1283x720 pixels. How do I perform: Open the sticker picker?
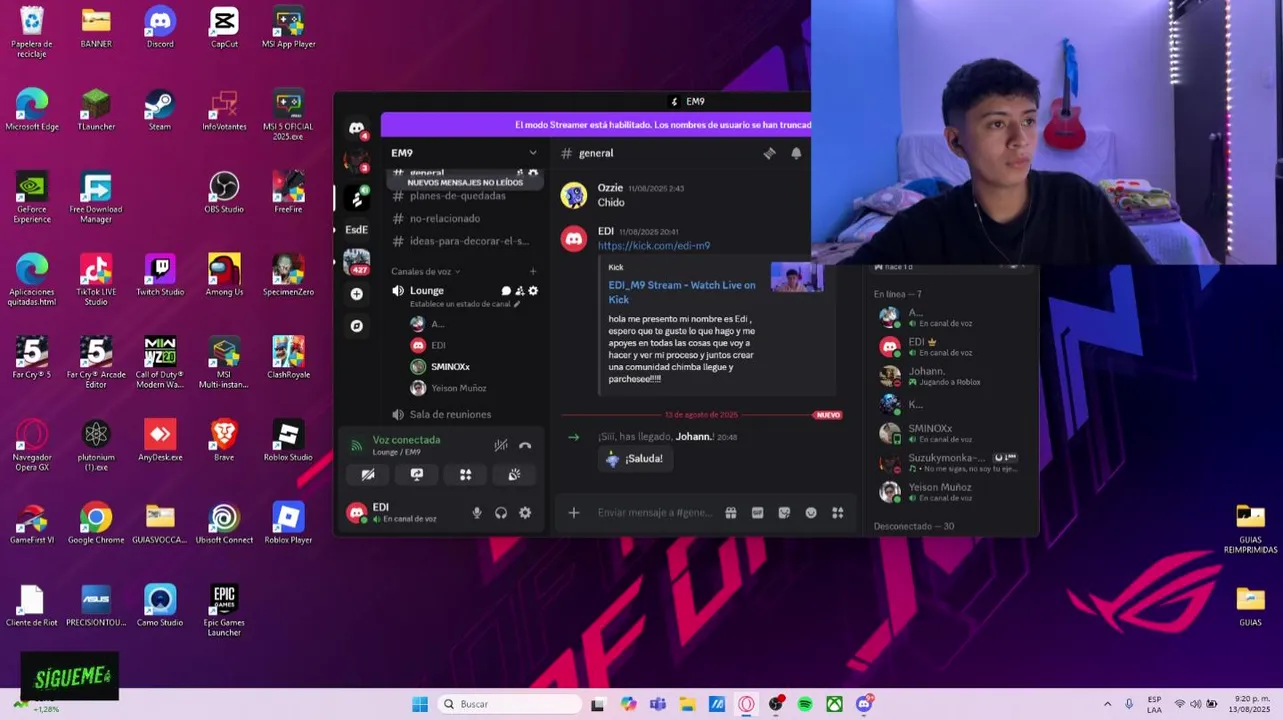coord(784,513)
